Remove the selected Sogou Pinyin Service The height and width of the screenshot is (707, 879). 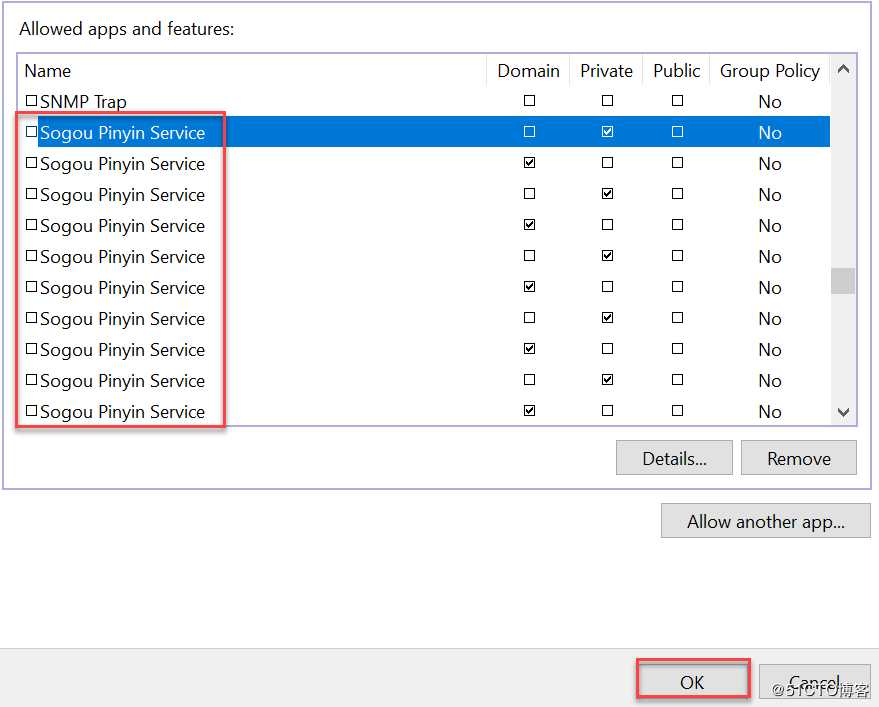point(799,458)
